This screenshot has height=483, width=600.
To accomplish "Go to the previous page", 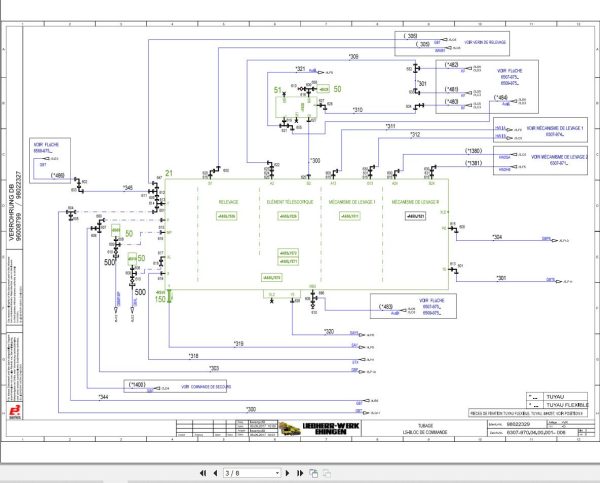I will (x=215, y=473).
